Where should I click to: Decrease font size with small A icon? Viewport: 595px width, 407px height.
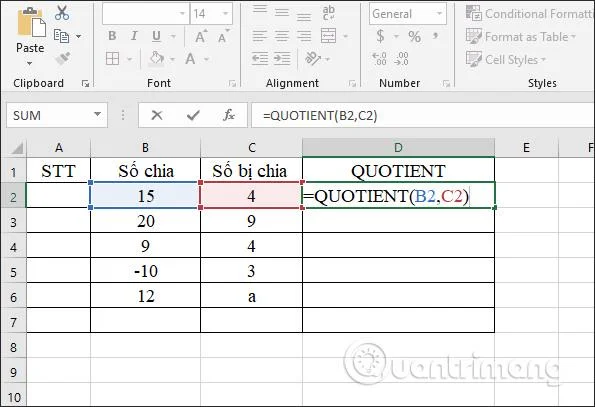(x=224, y=36)
